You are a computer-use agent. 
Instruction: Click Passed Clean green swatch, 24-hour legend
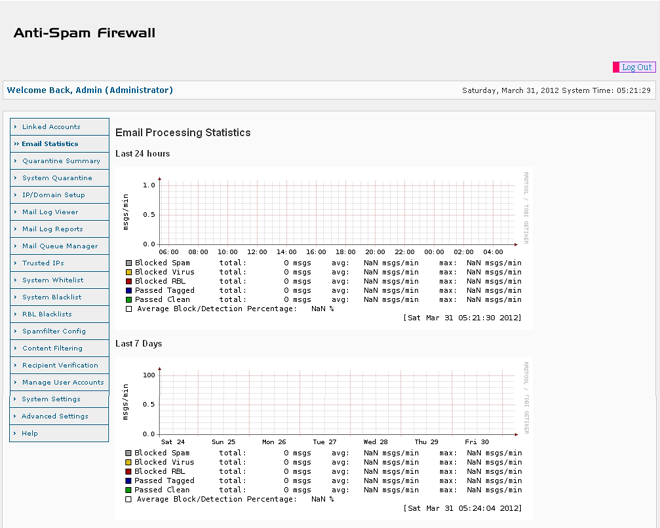pos(129,300)
